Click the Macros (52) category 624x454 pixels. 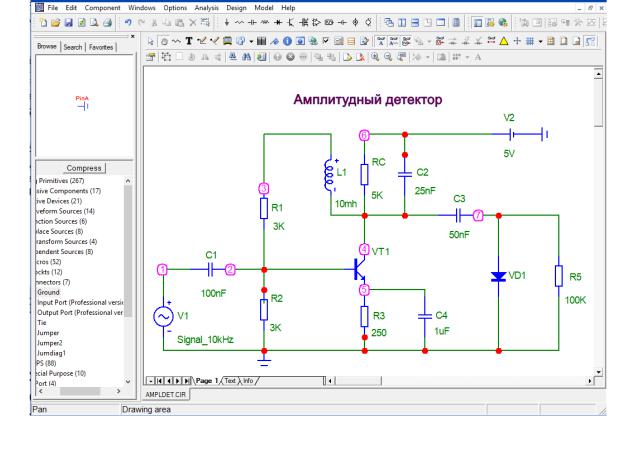pos(49,262)
